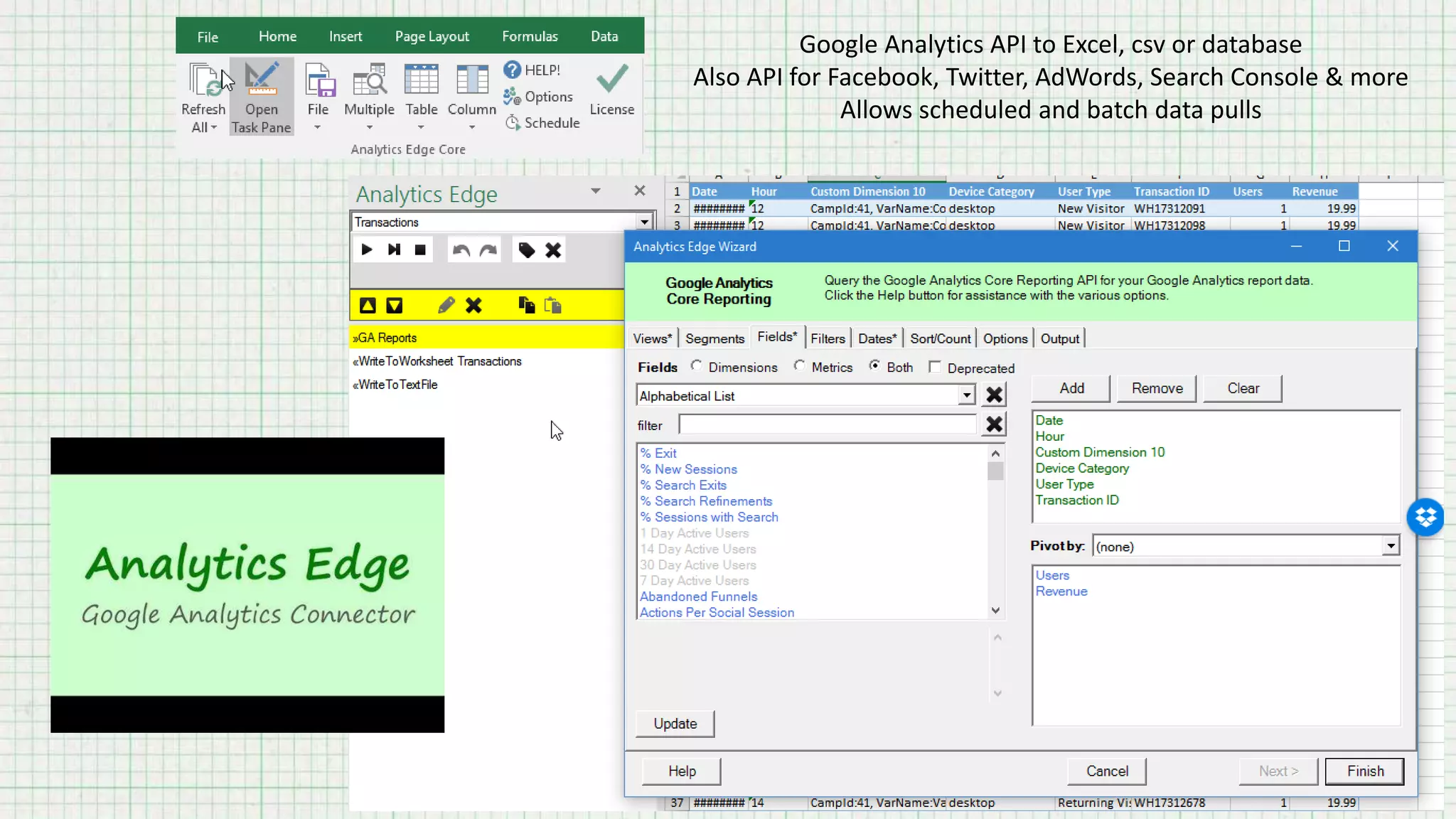Image resolution: width=1456 pixels, height=819 pixels.
Task: Click the Cancel button
Action: click(1107, 771)
